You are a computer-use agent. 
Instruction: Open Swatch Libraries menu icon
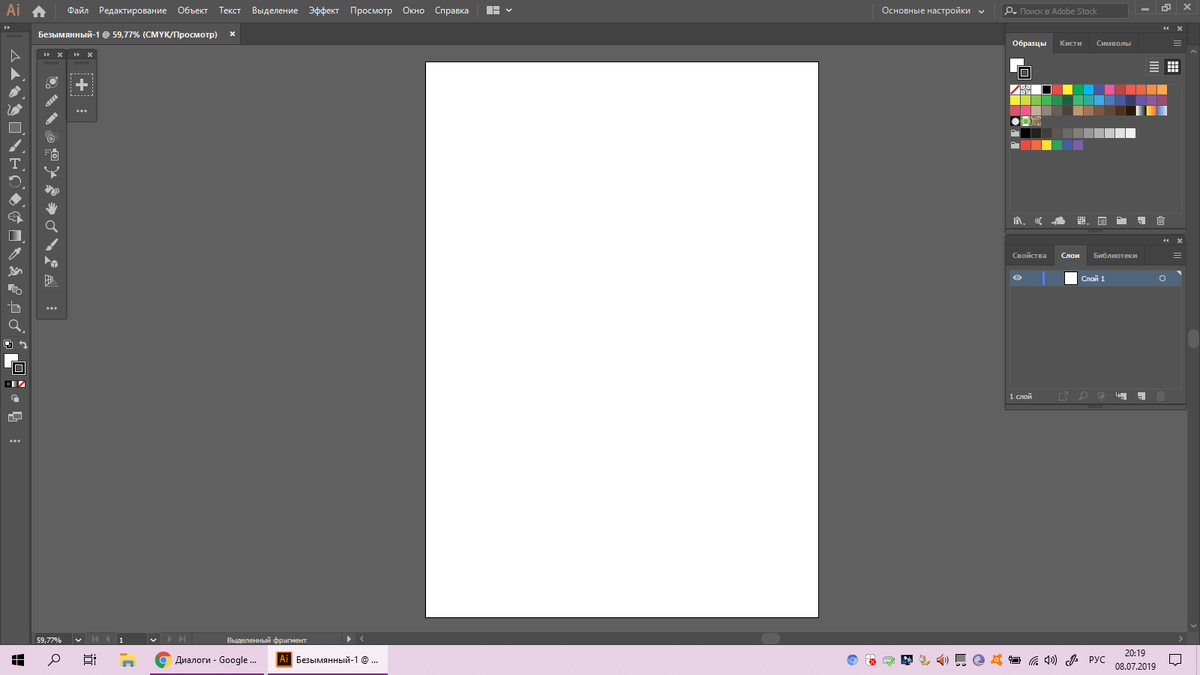click(1019, 220)
